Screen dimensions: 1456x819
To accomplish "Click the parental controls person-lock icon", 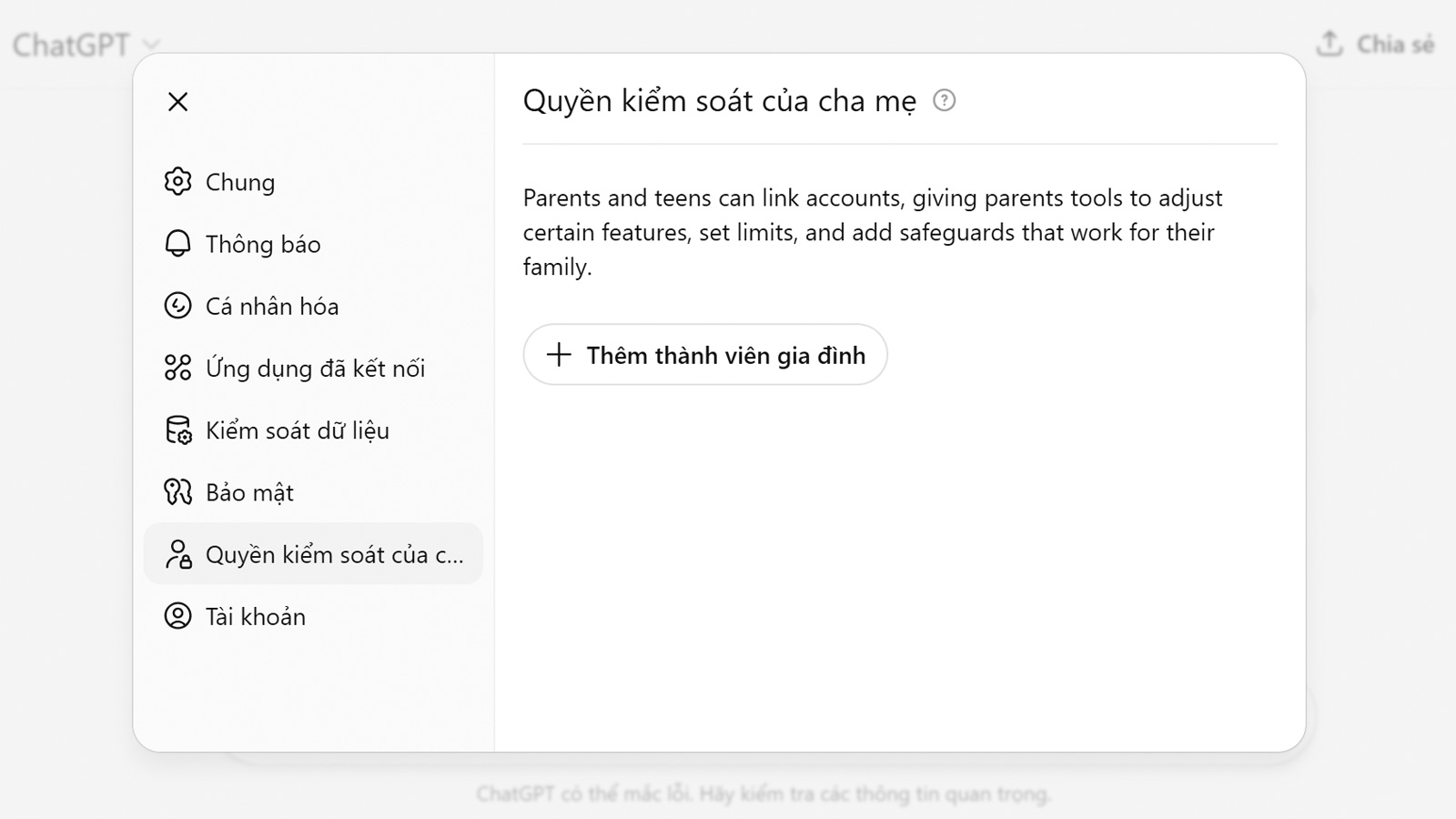I will click(177, 554).
